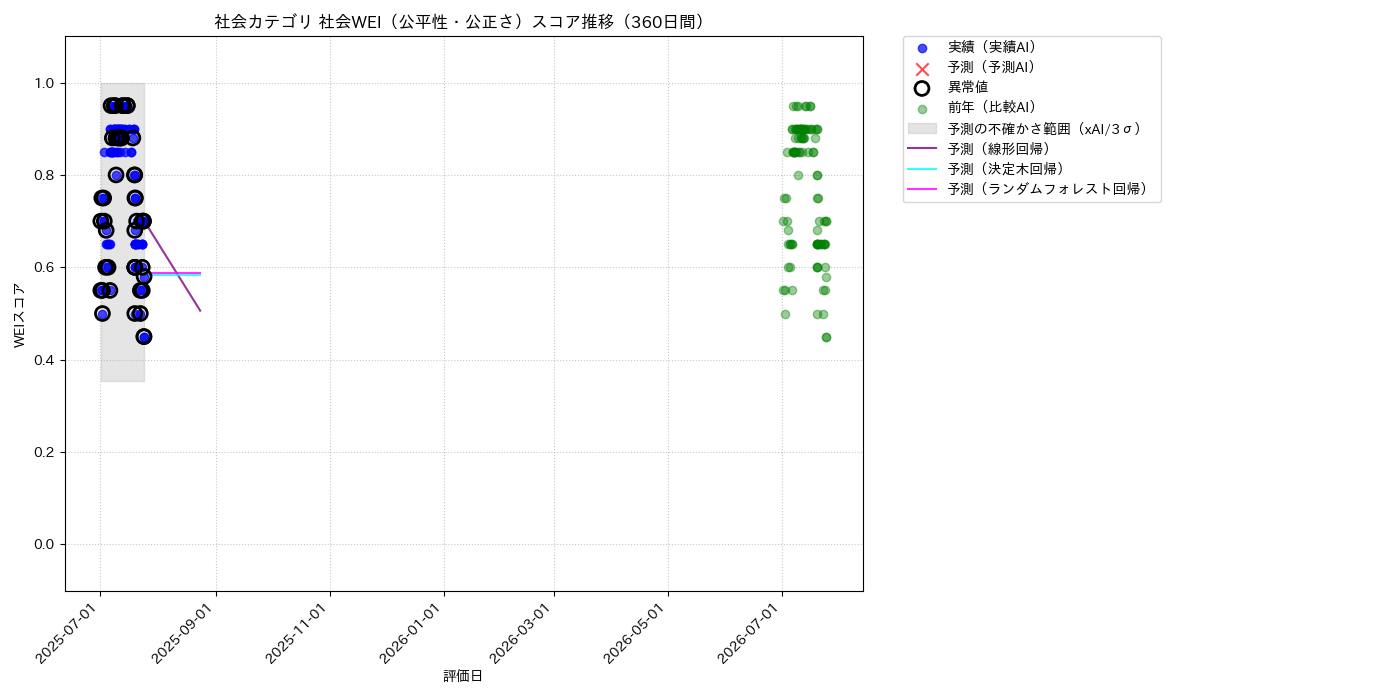Click y-axis tick label 0.8

click(x=45, y=175)
